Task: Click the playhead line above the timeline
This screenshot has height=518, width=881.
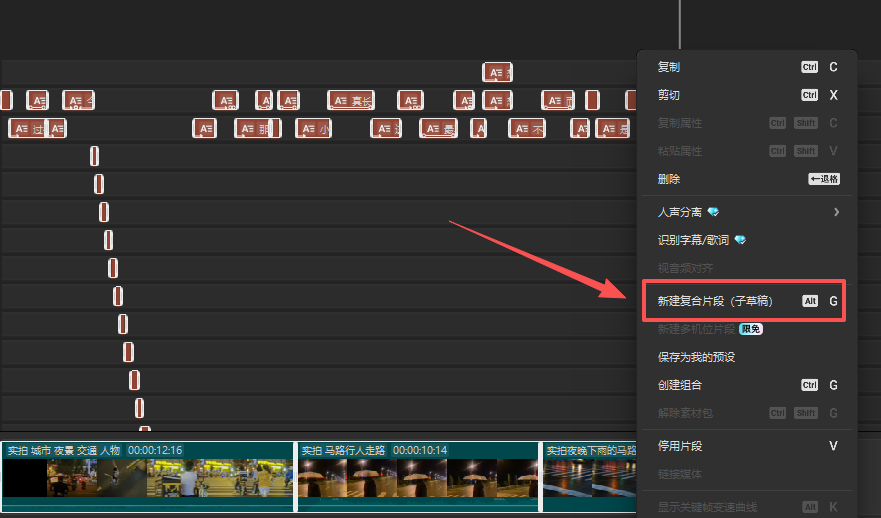Action: 680,20
